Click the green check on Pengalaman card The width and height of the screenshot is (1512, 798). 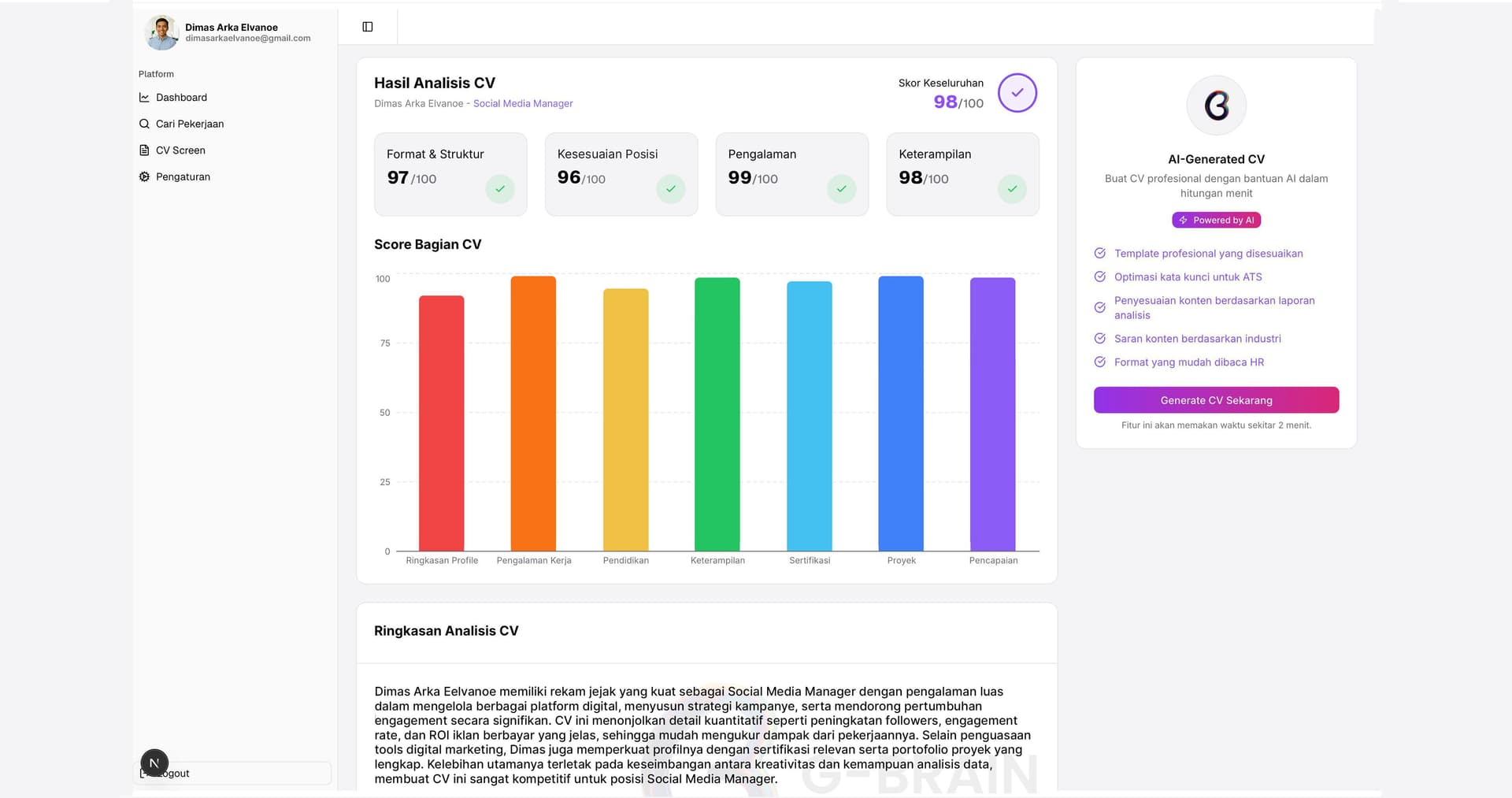tap(842, 189)
